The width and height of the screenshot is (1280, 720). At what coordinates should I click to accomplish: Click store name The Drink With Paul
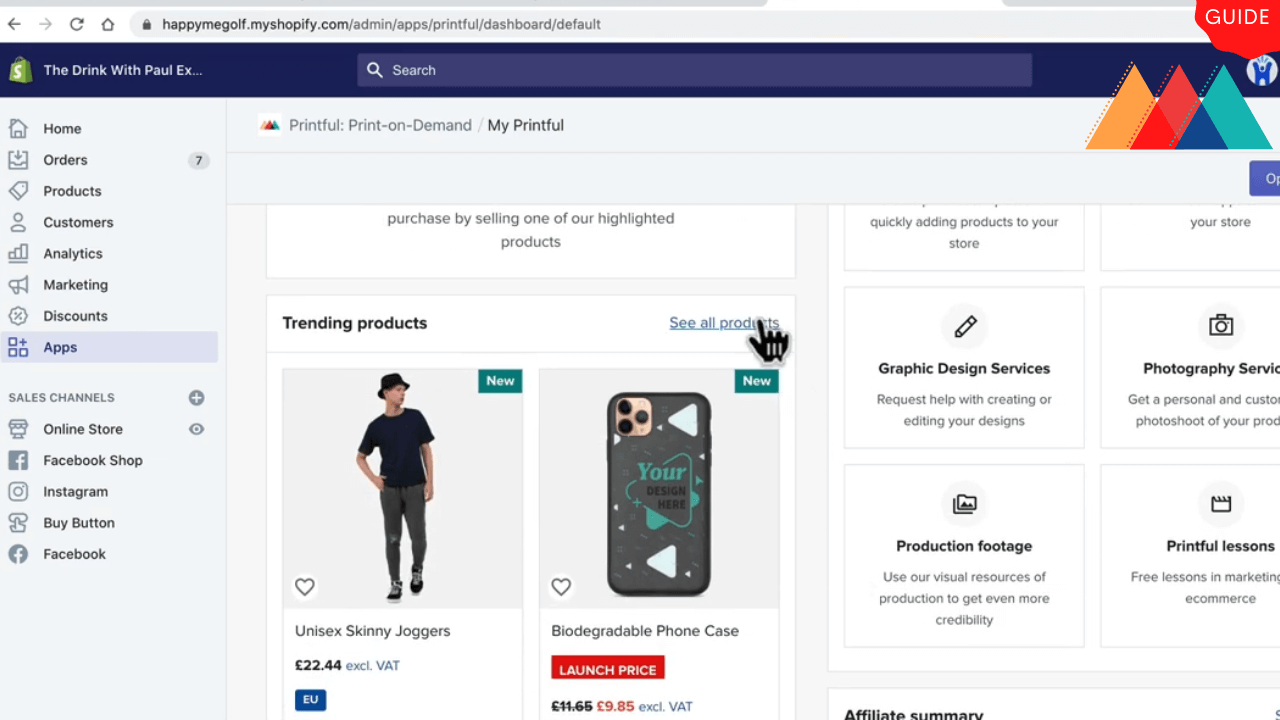tap(123, 70)
